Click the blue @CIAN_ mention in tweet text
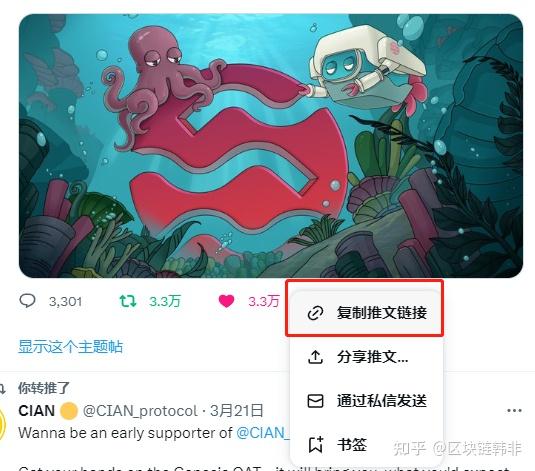The image size is (535, 471). (x=263, y=433)
